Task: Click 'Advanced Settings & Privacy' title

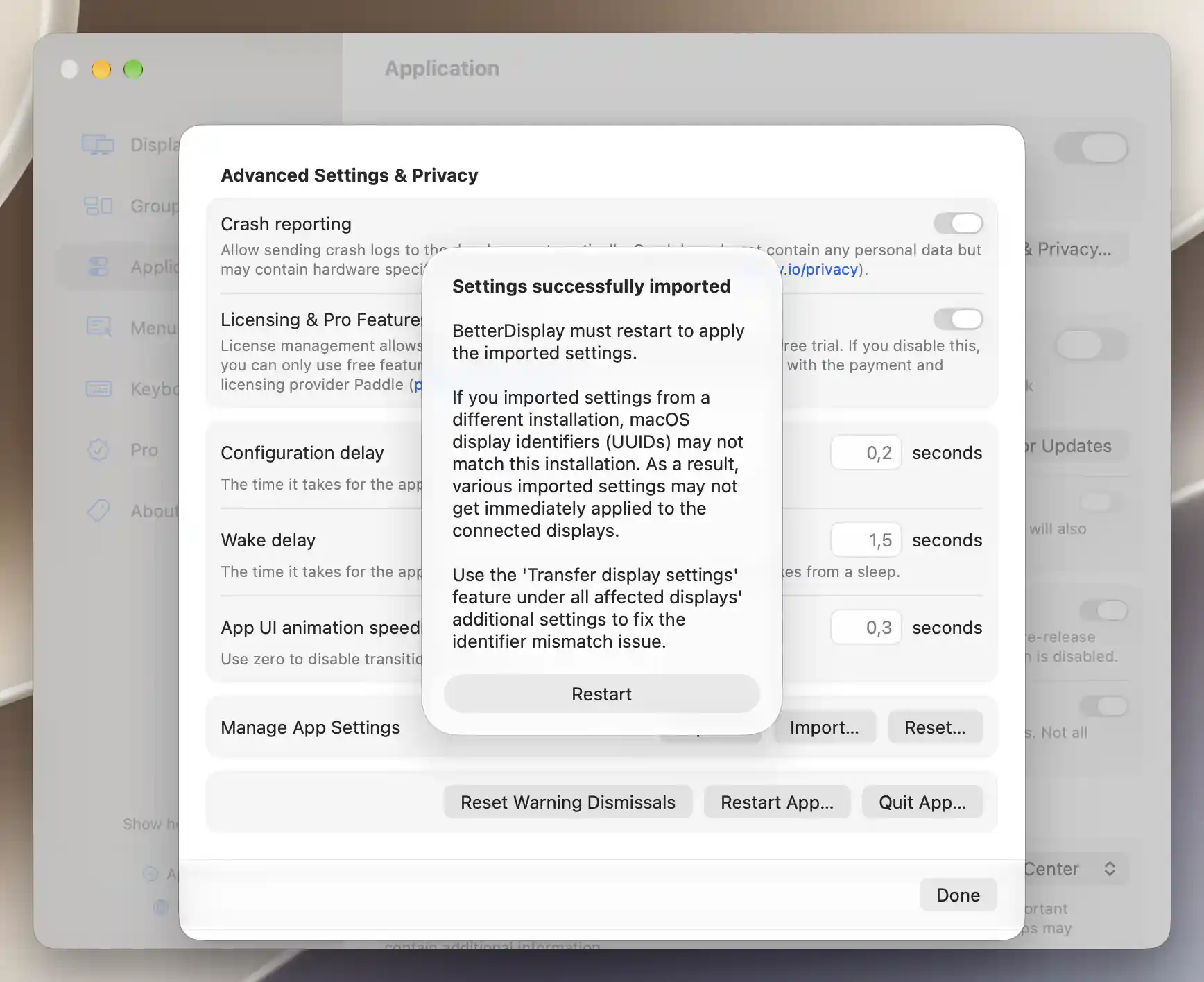Action: tap(350, 175)
